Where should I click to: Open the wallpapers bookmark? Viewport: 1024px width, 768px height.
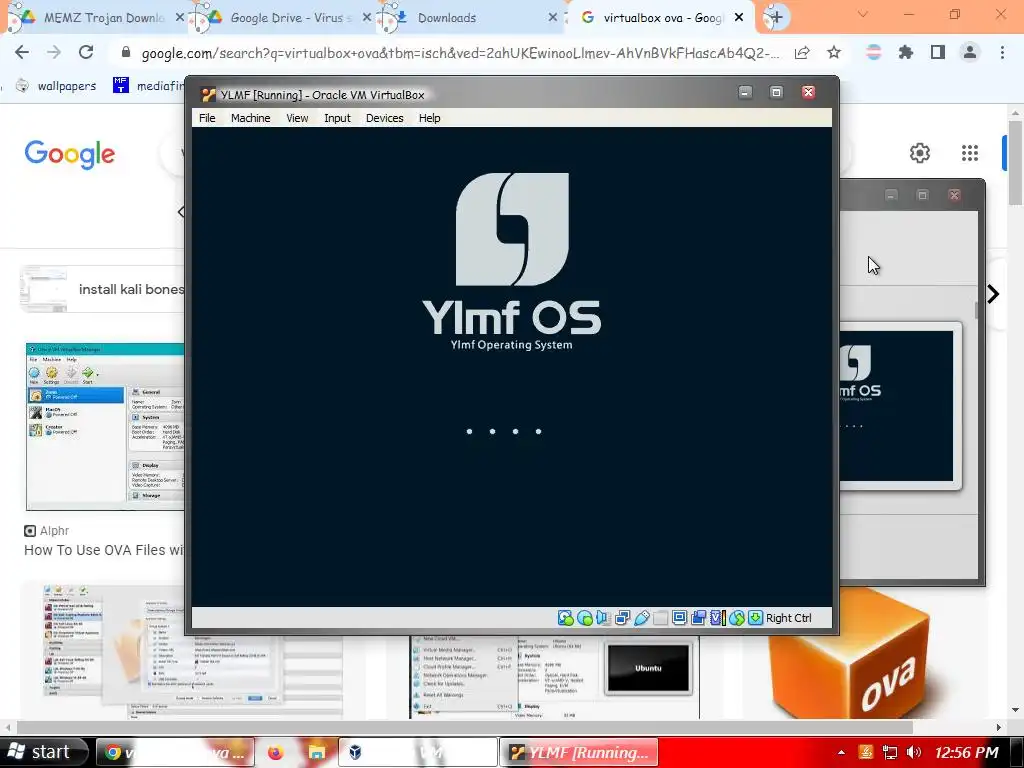click(x=56, y=86)
